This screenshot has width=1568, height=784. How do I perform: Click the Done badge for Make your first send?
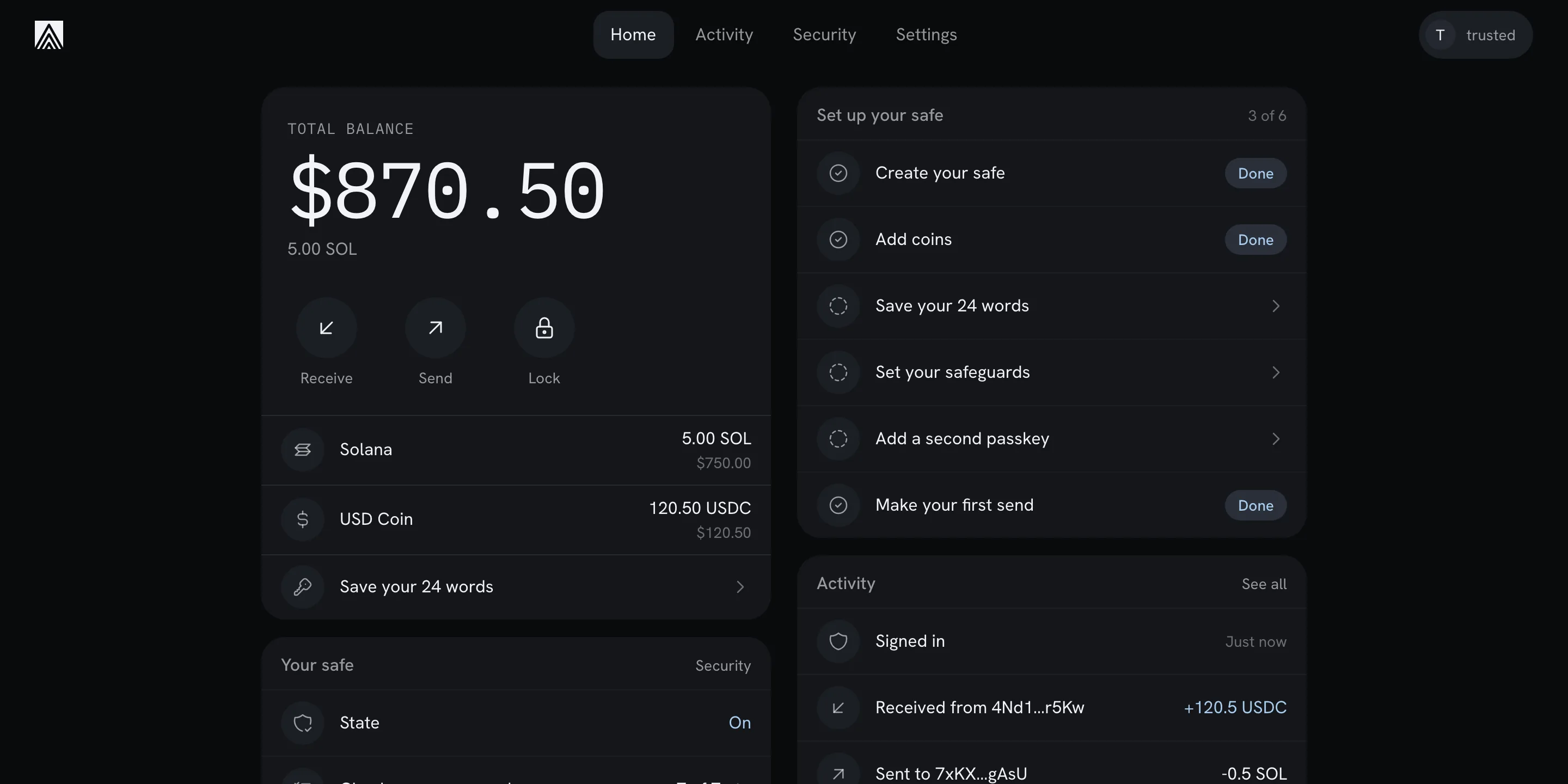click(x=1255, y=505)
